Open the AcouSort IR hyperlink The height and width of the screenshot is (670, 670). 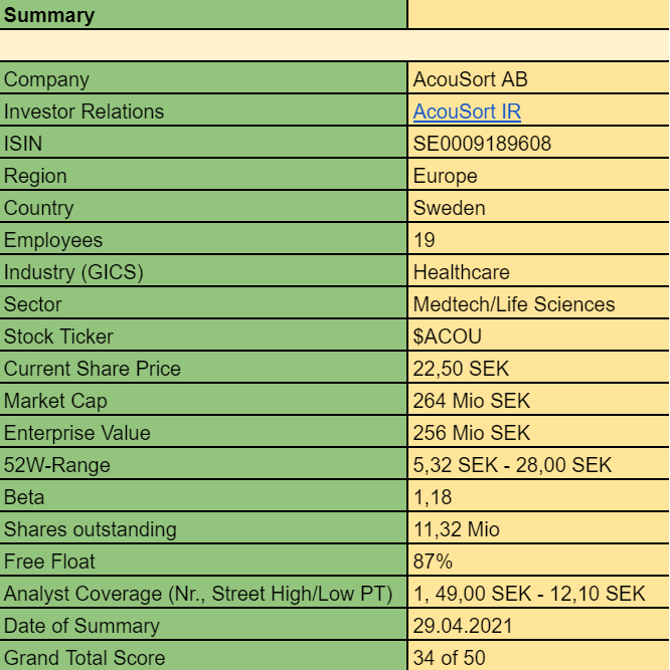coord(467,112)
